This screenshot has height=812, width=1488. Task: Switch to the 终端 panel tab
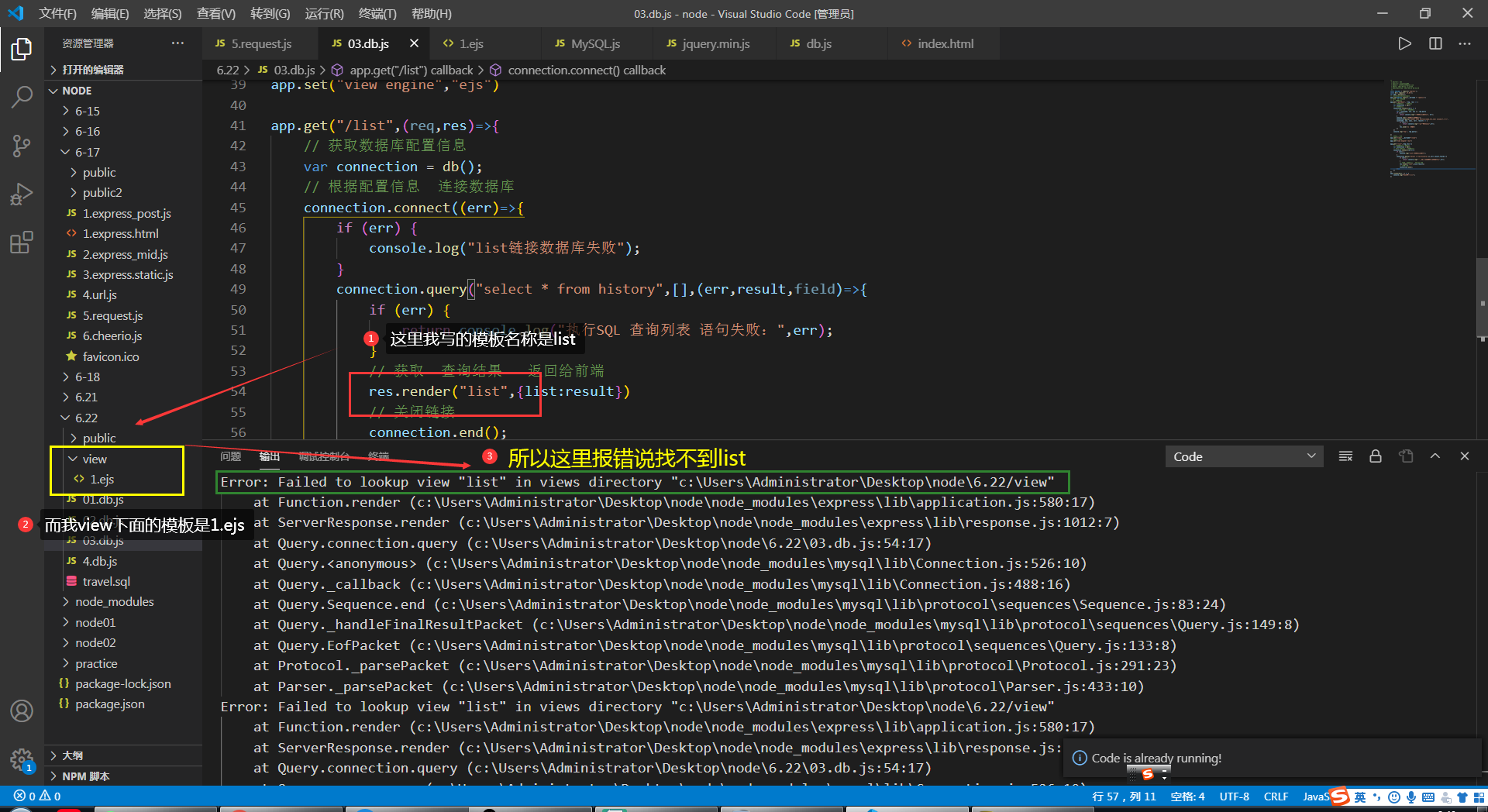click(x=378, y=456)
